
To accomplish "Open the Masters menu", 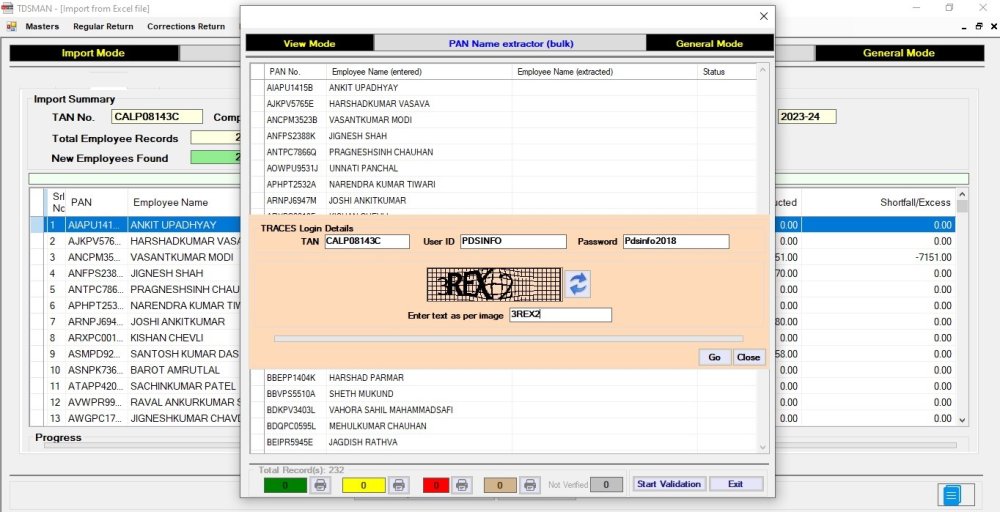I will point(42,26).
